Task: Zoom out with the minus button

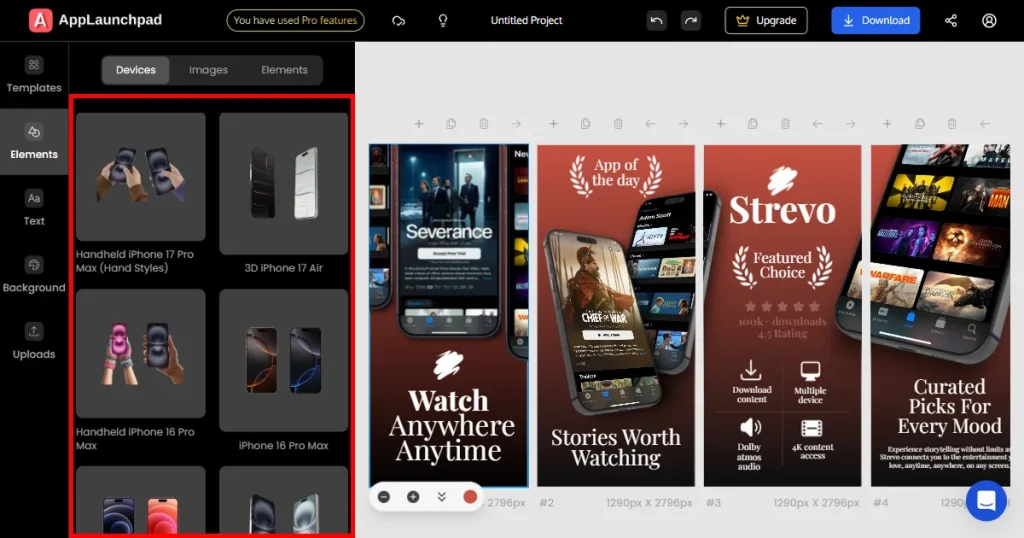Action: click(x=385, y=496)
